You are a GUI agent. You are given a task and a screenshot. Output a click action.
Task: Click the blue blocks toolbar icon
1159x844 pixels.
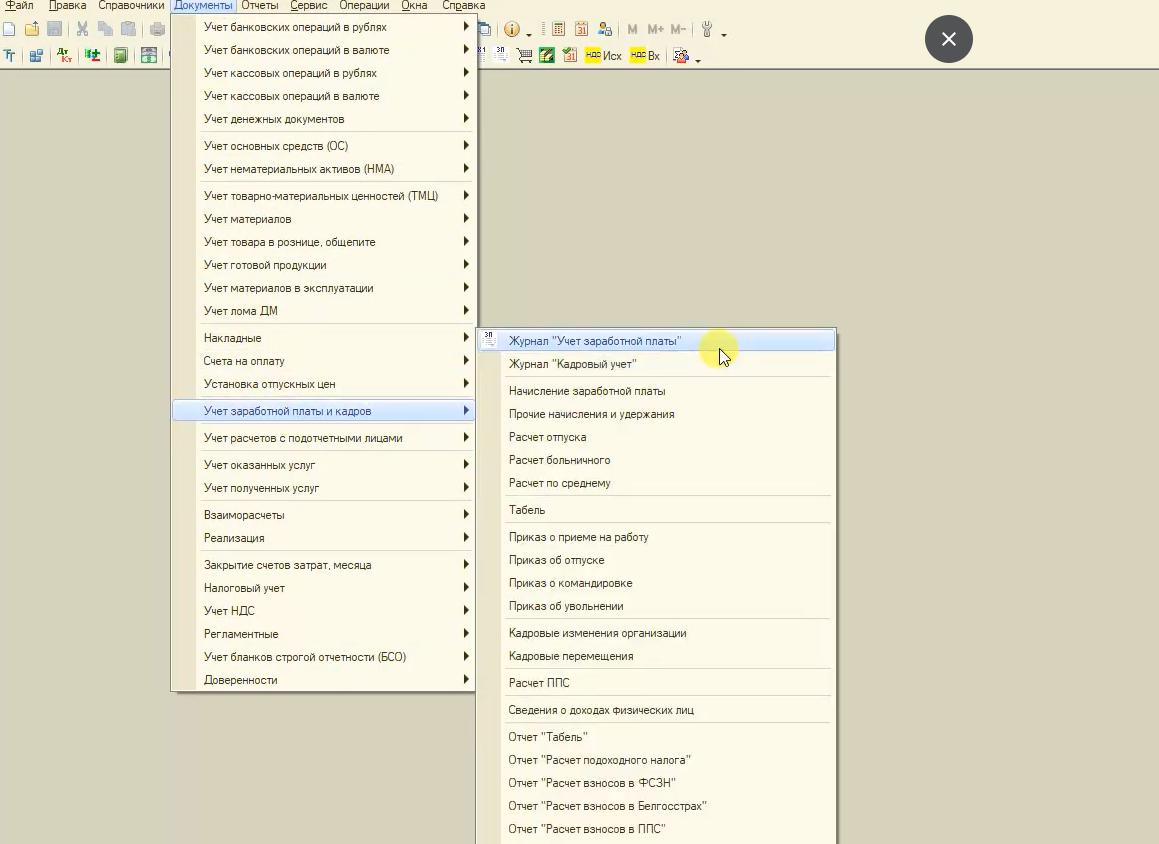[x=35, y=55]
